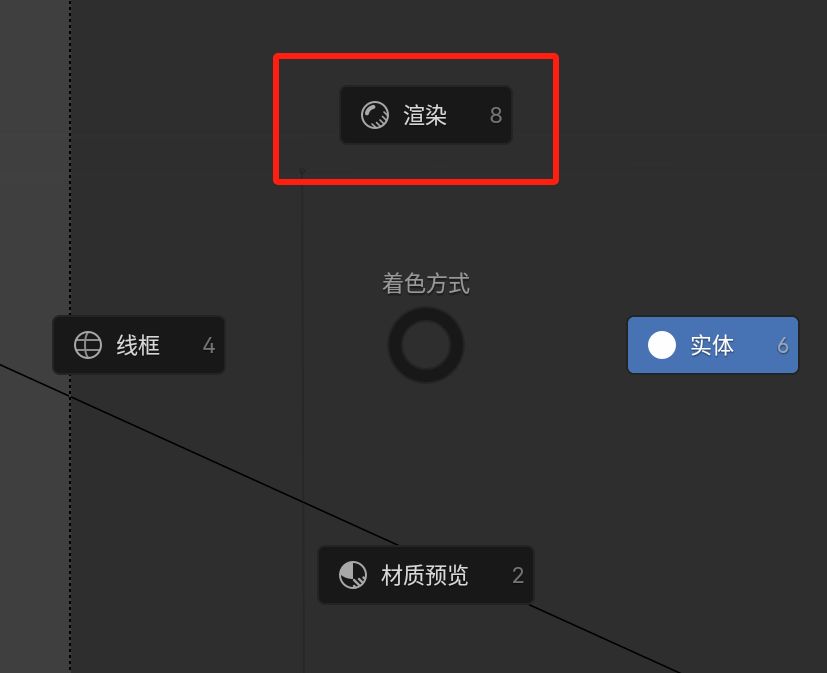
Task: Click the 着色方式 pie menu title
Action: click(x=426, y=283)
